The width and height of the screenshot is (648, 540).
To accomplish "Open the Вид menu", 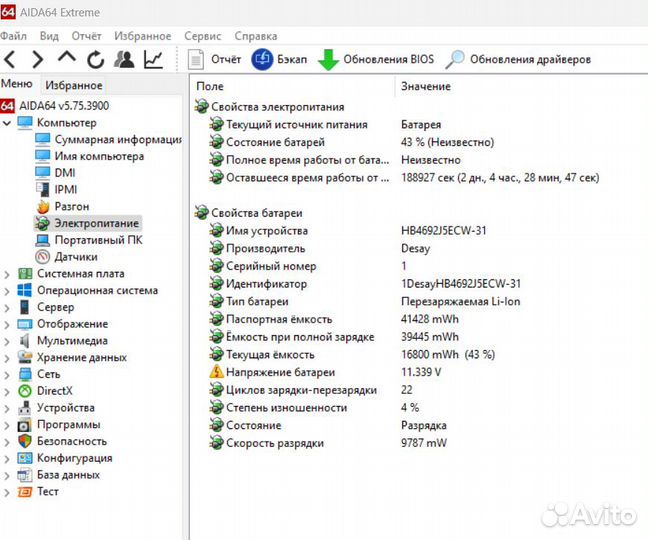I will tap(49, 36).
